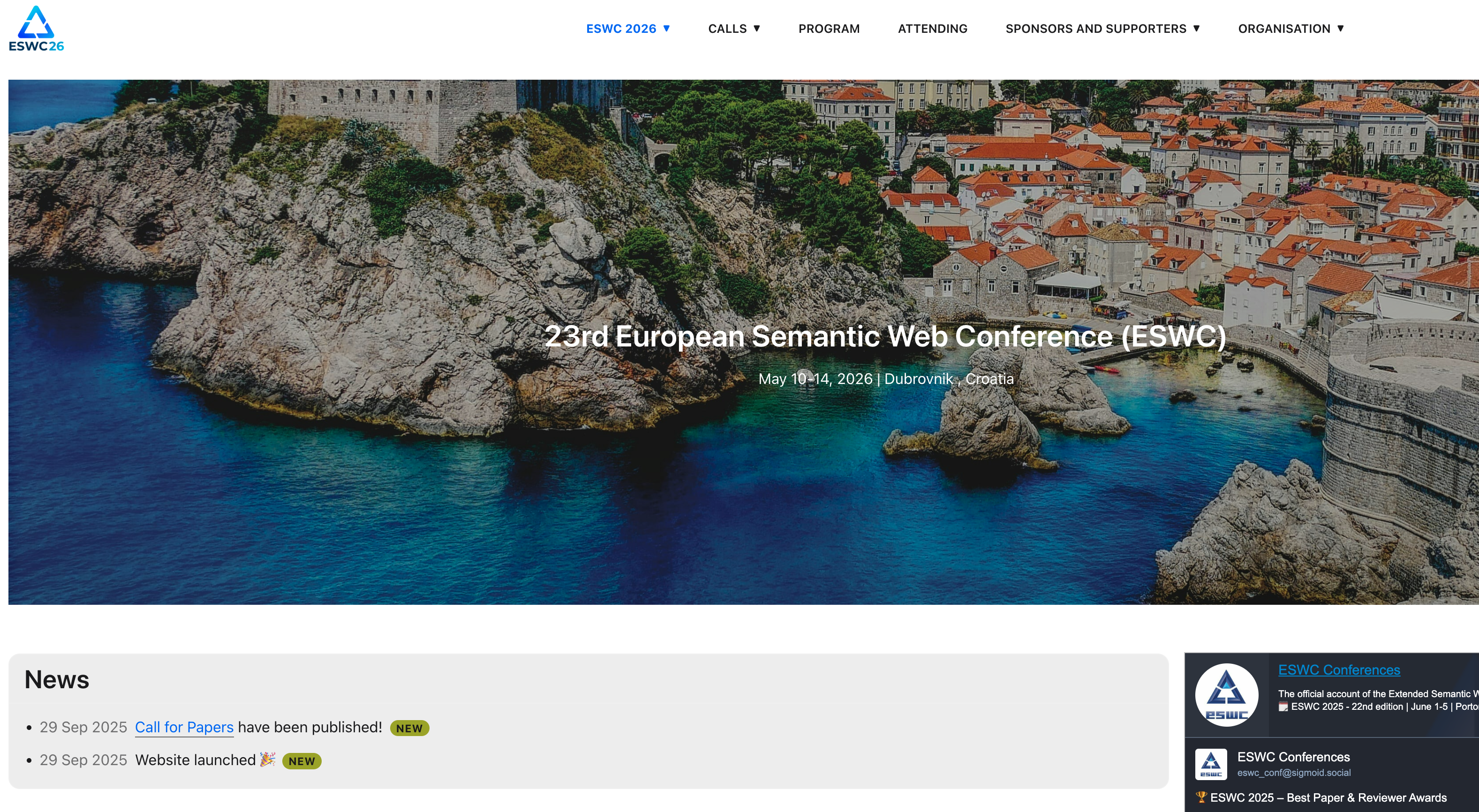Click the party popper emoji after Website launched
This screenshot has width=1479, height=812.
[268, 759]
